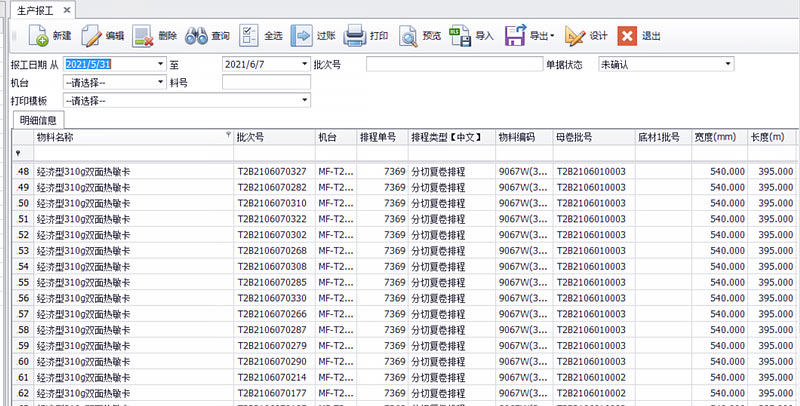The height and width of the screenshot is (406, 800).
Task: Close the 生产报工 tab
Action: (x=66, y=9)
